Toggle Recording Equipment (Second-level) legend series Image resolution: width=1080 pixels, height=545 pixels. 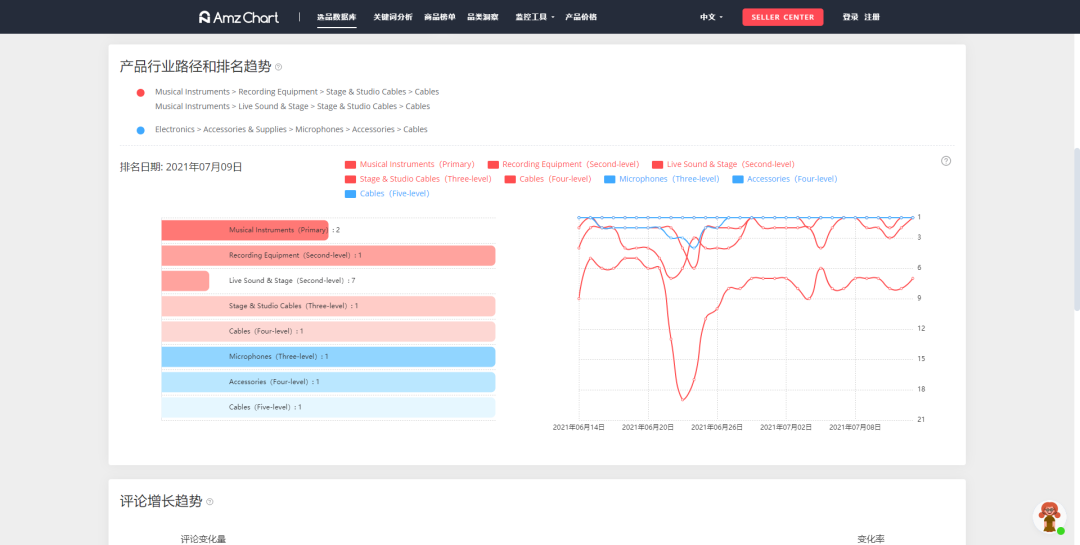point(563,165)
